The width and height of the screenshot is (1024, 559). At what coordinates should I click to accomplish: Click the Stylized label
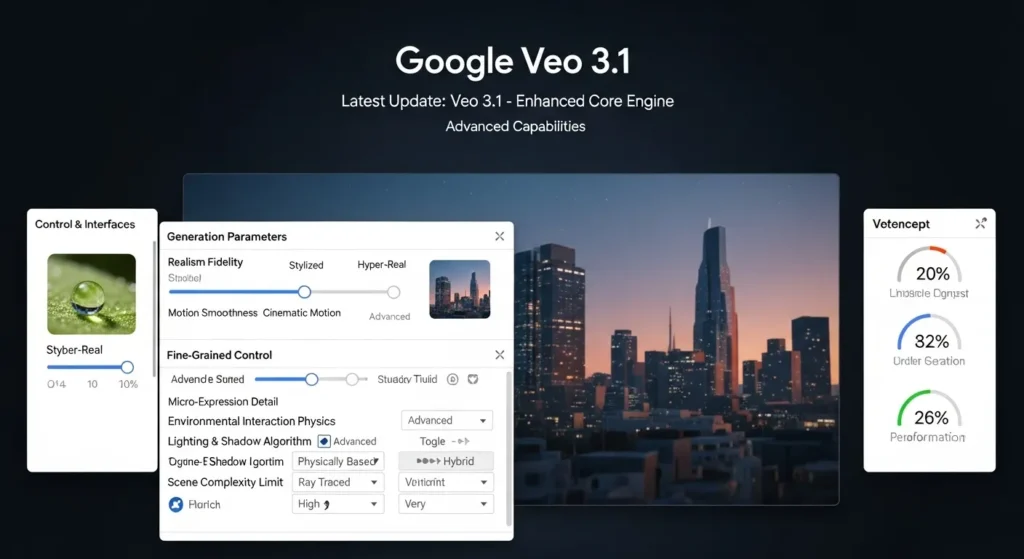point(306,265)
